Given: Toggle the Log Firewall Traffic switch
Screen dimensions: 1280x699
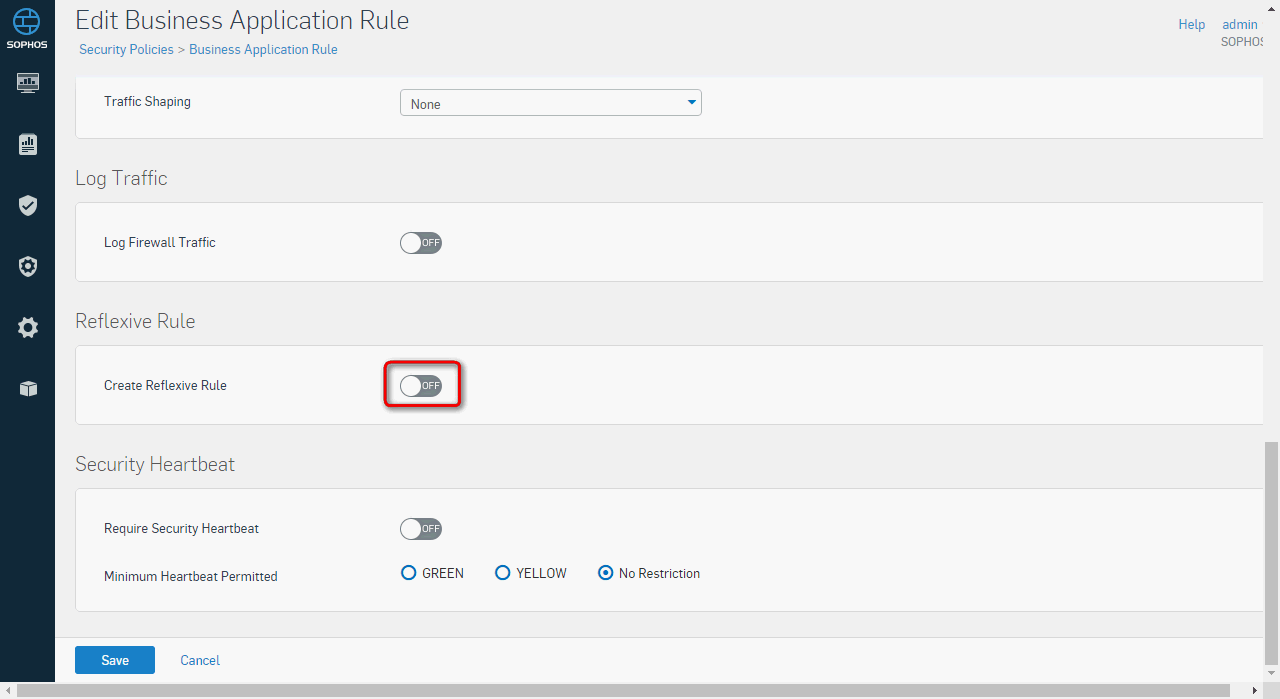Looking at the screenshot, I should coord(421,243).
